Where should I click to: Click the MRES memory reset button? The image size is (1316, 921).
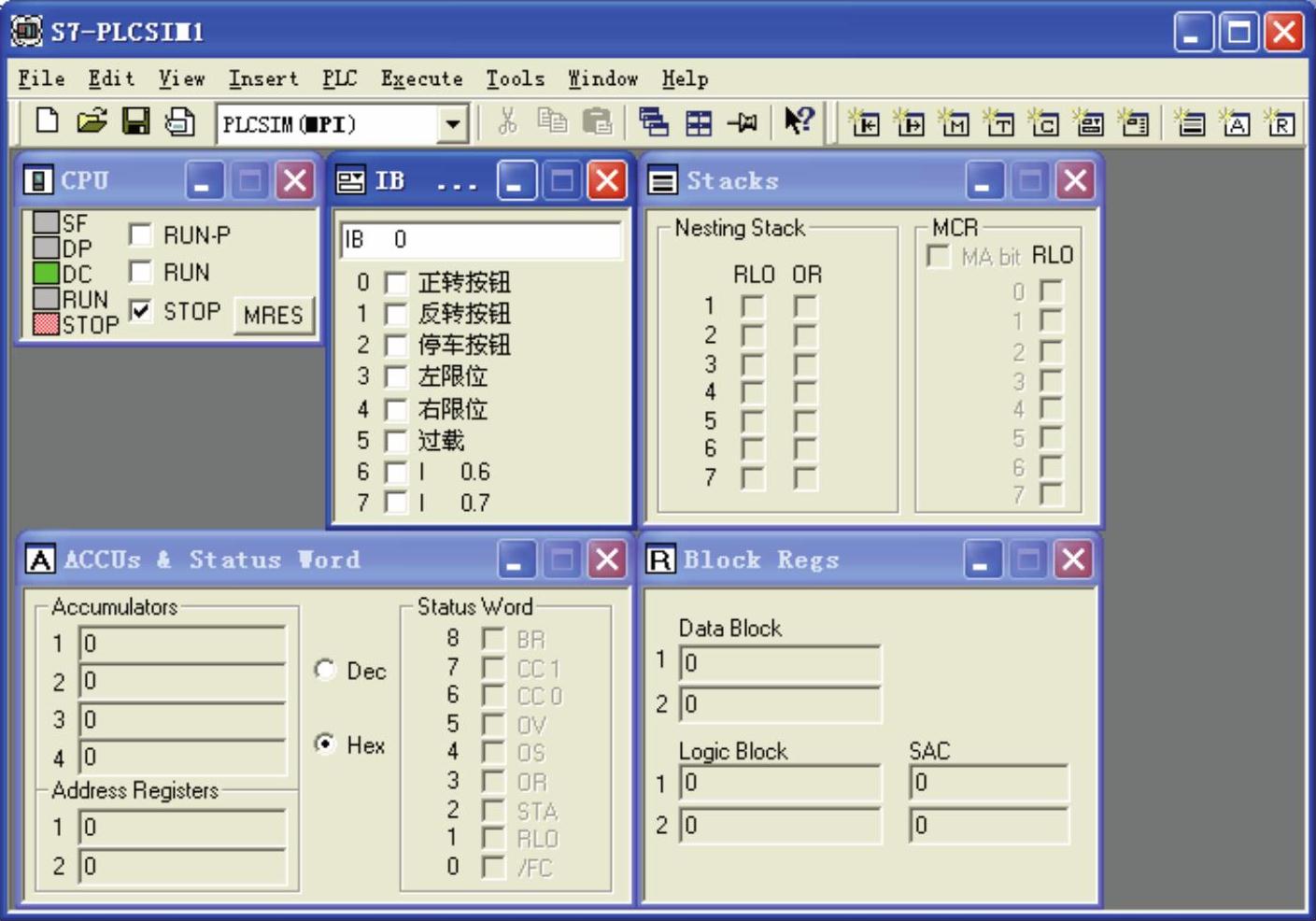[273, 315]
